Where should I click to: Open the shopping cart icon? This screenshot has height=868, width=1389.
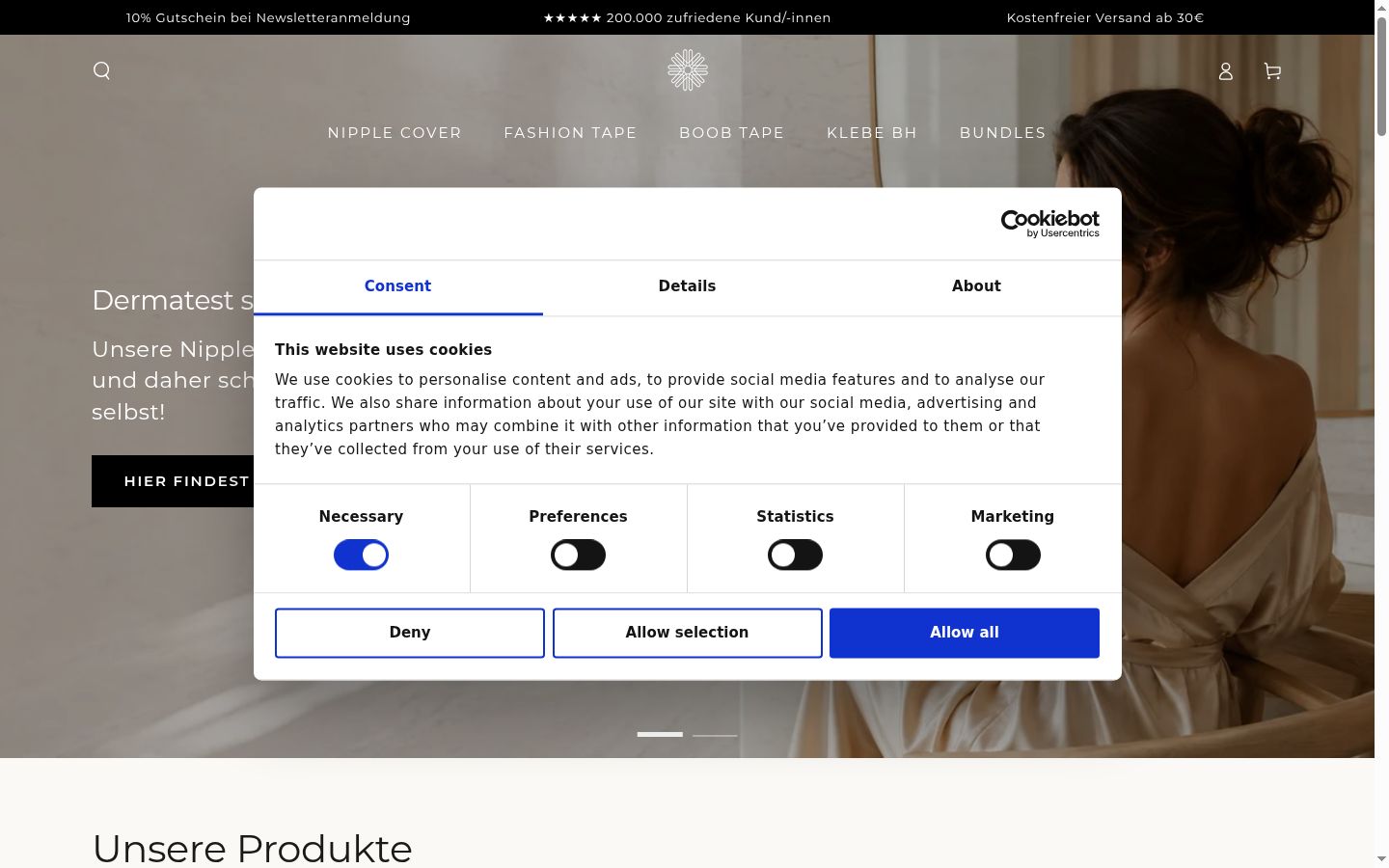pyautogui.click(x=1272, y=70)
